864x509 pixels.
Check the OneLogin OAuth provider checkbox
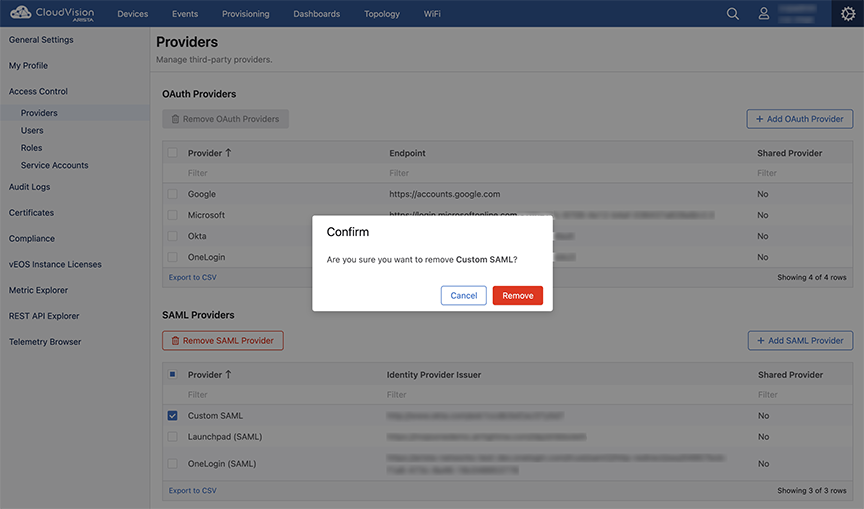[x=172, y=257]
